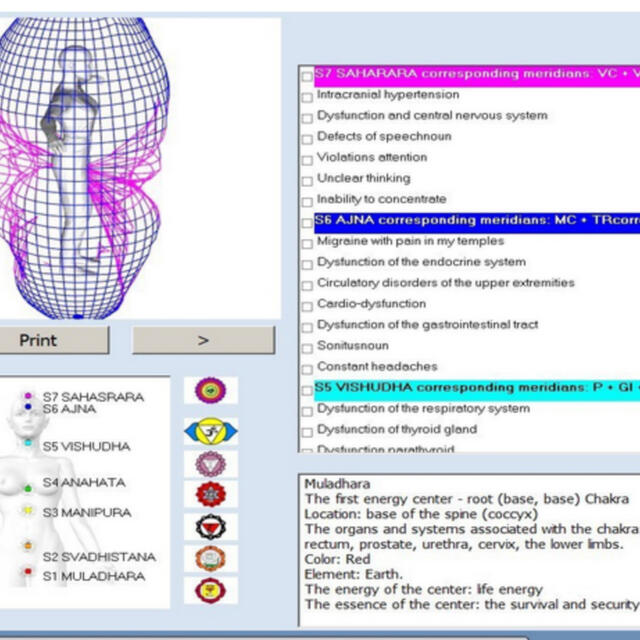The image size is (640, 640).
Task: Enable the Unclear thinking checkbox
Action: [307, 181]
